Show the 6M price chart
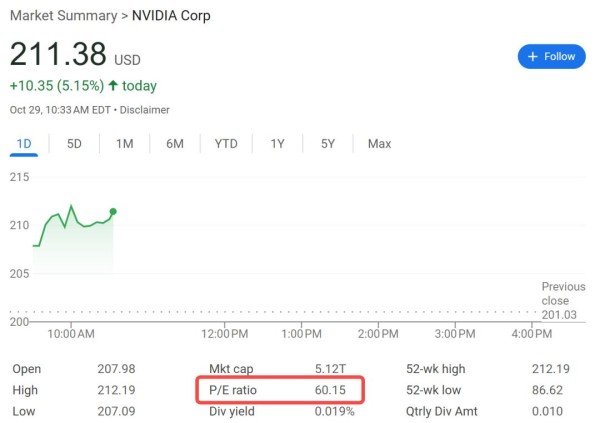The width and height of the screenshot is (600, 423). [x=175, y=144]
